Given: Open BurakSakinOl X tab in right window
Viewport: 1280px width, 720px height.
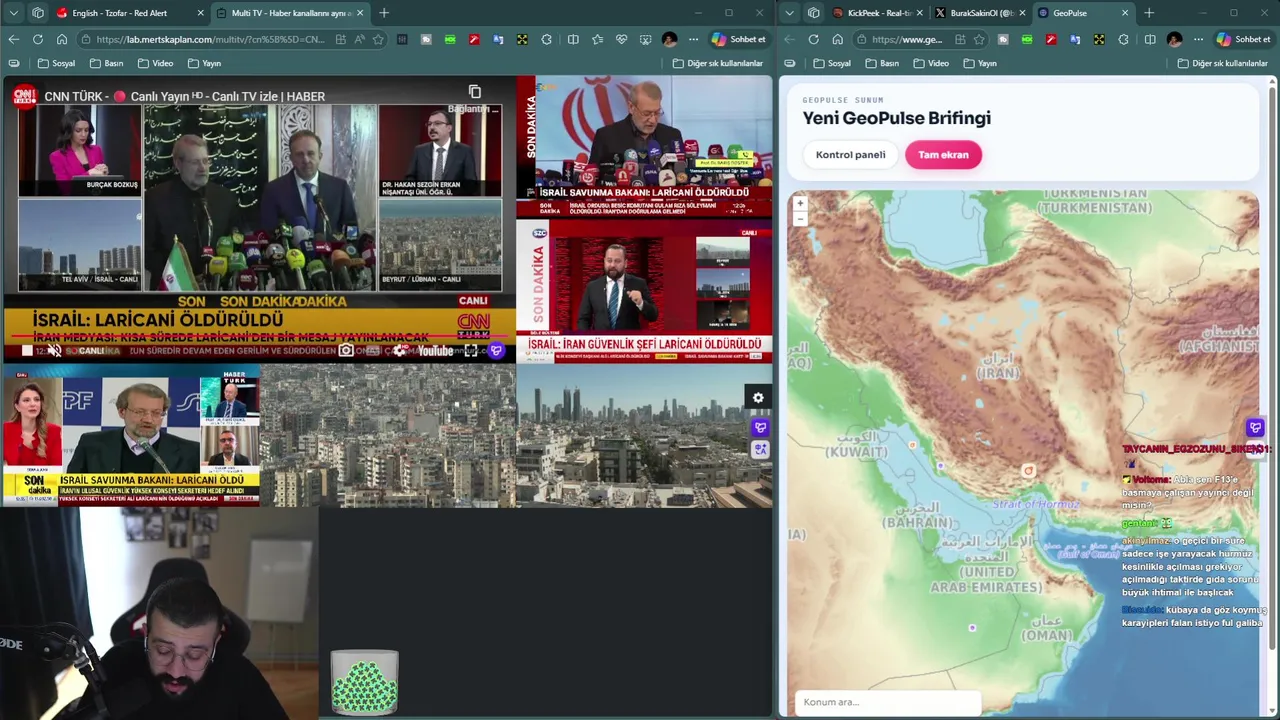Looking at the screenshot, I should (x=980, y=13).
